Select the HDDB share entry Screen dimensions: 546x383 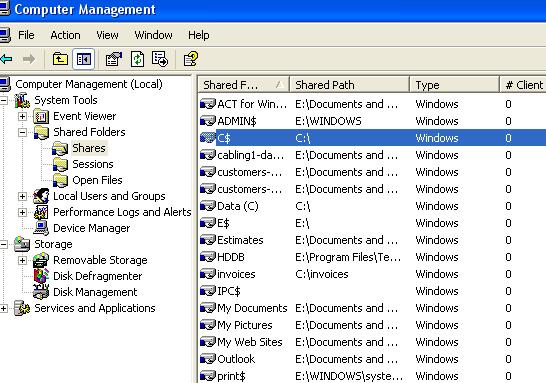[x=373, y=257]
